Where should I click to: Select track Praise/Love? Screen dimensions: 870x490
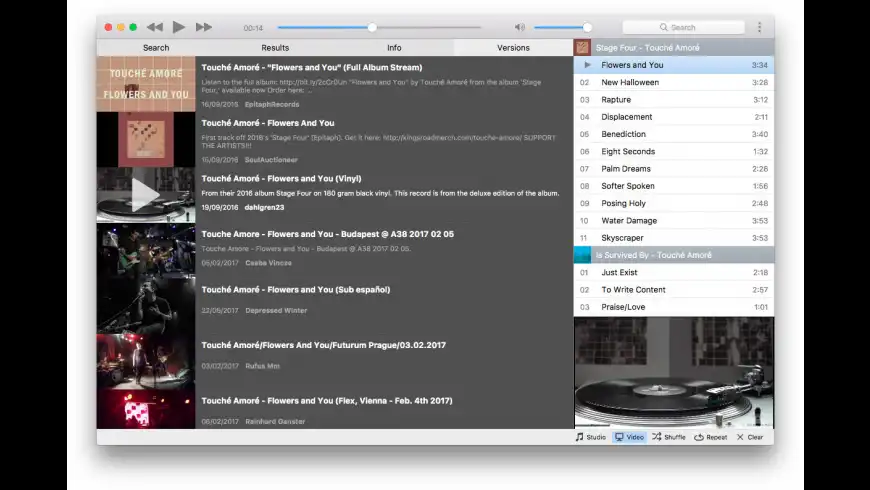point(674,307)
